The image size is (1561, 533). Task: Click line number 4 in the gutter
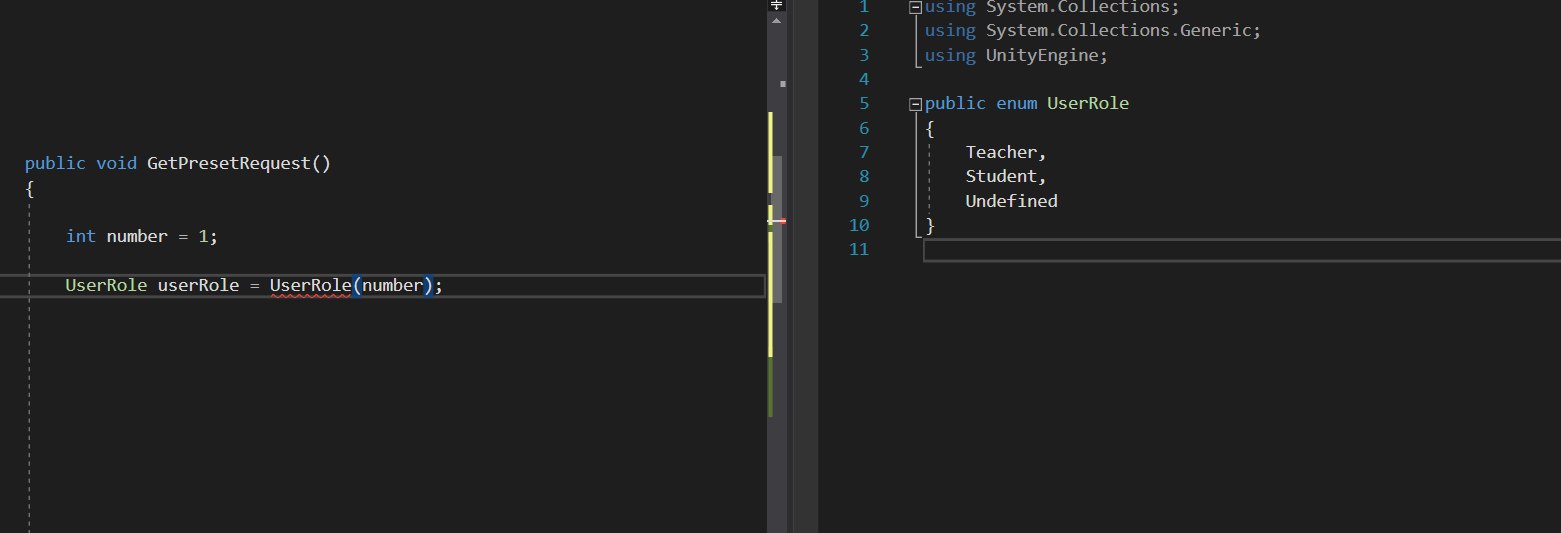864,80
